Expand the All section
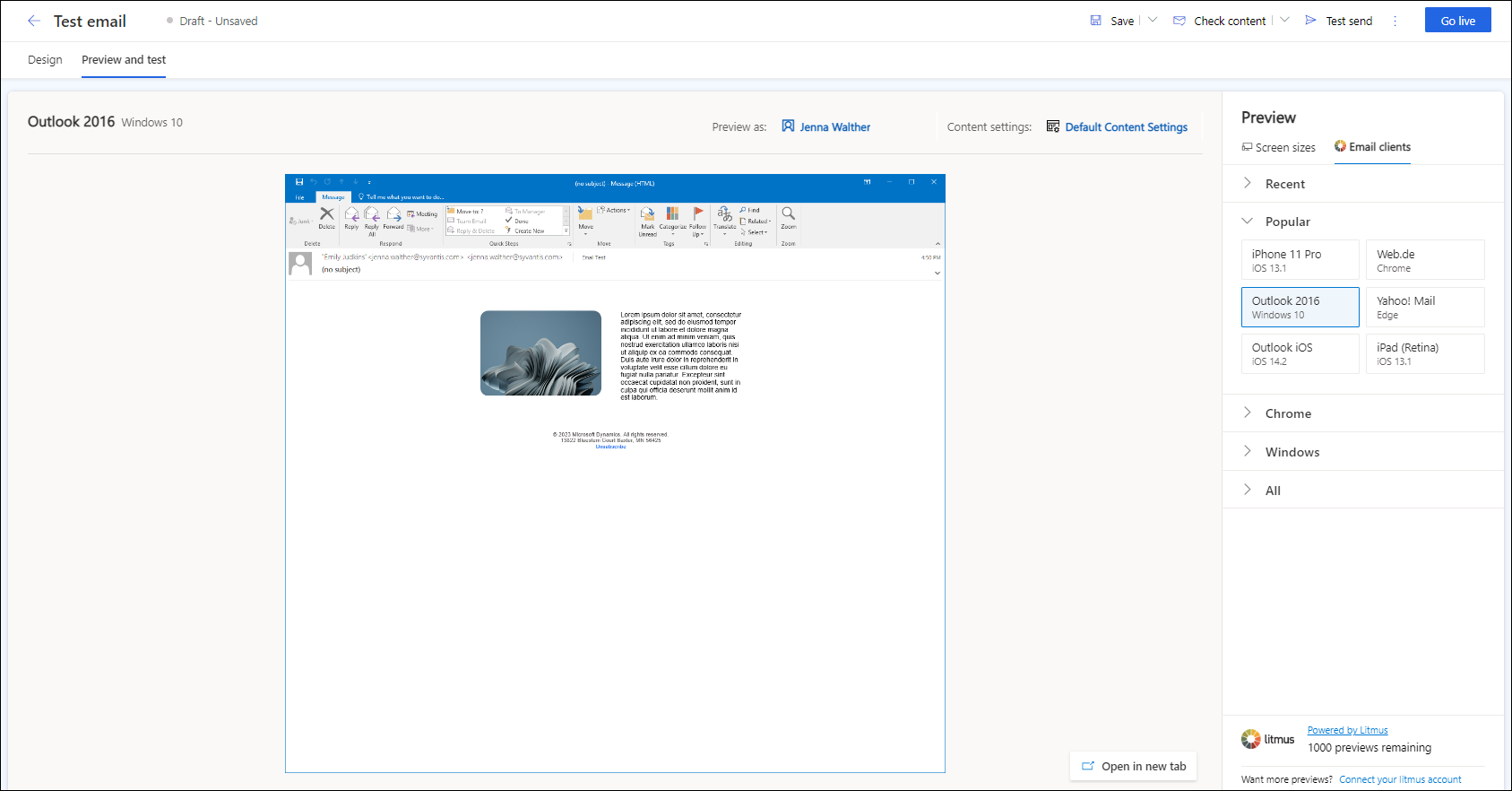The width and height of the screenshot is (1512, 791). point(1363,491)
